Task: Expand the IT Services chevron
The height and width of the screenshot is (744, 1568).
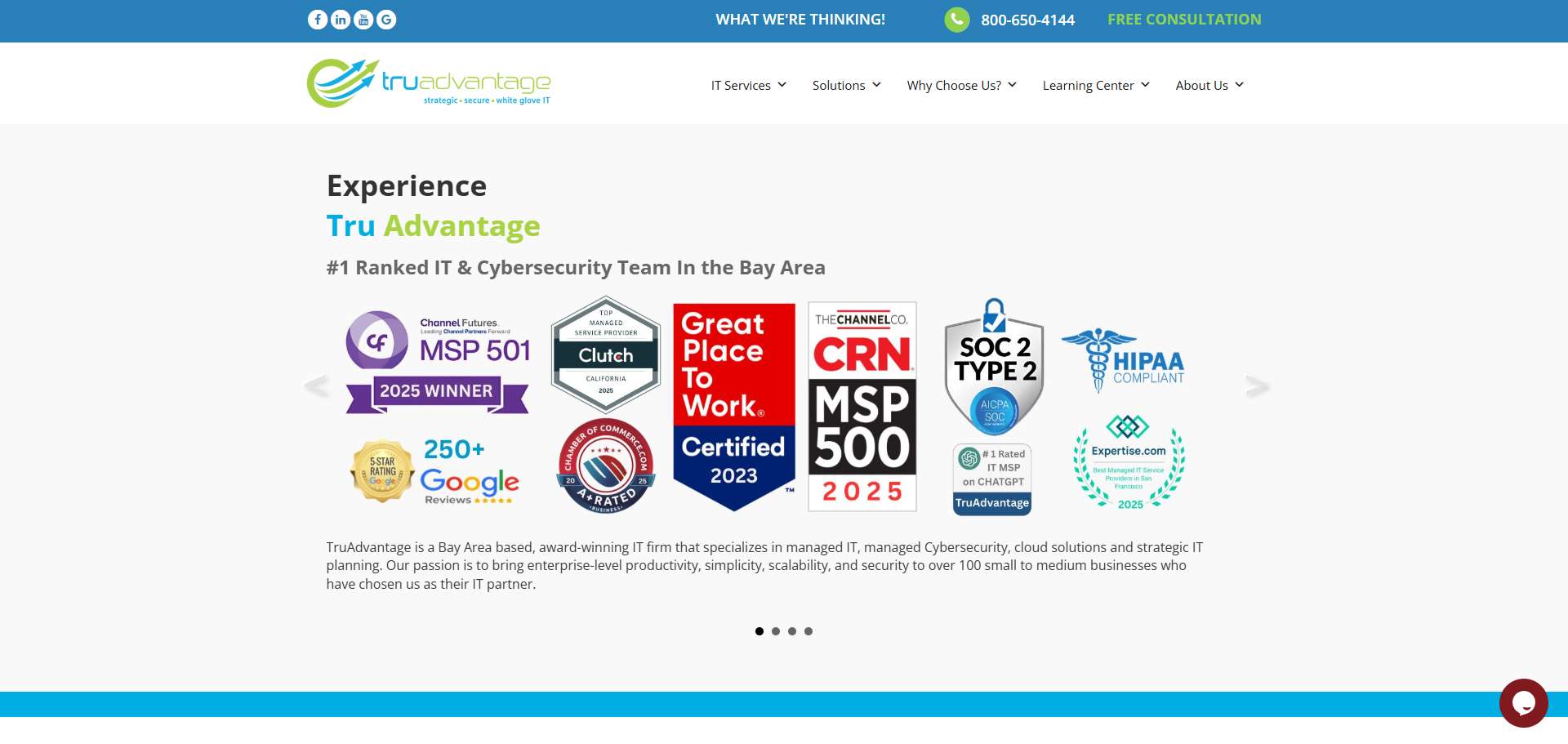Action: [x=782, y=85]
